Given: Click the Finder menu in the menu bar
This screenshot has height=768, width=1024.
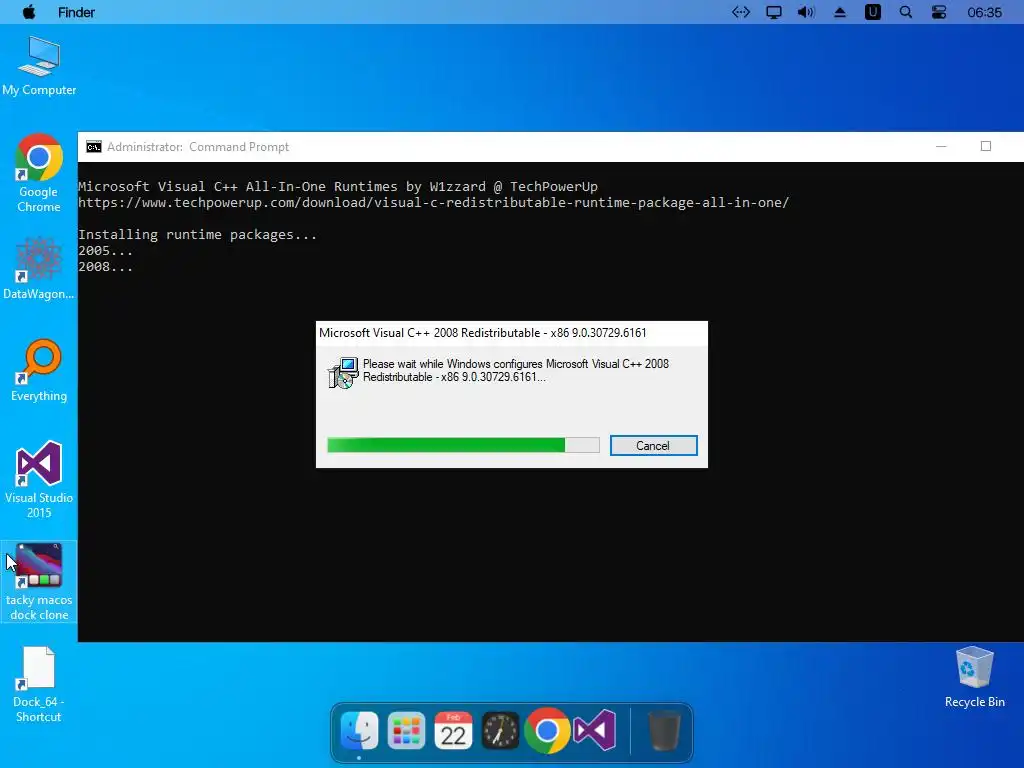Looking at the screenshot, I should pos(76,12).
